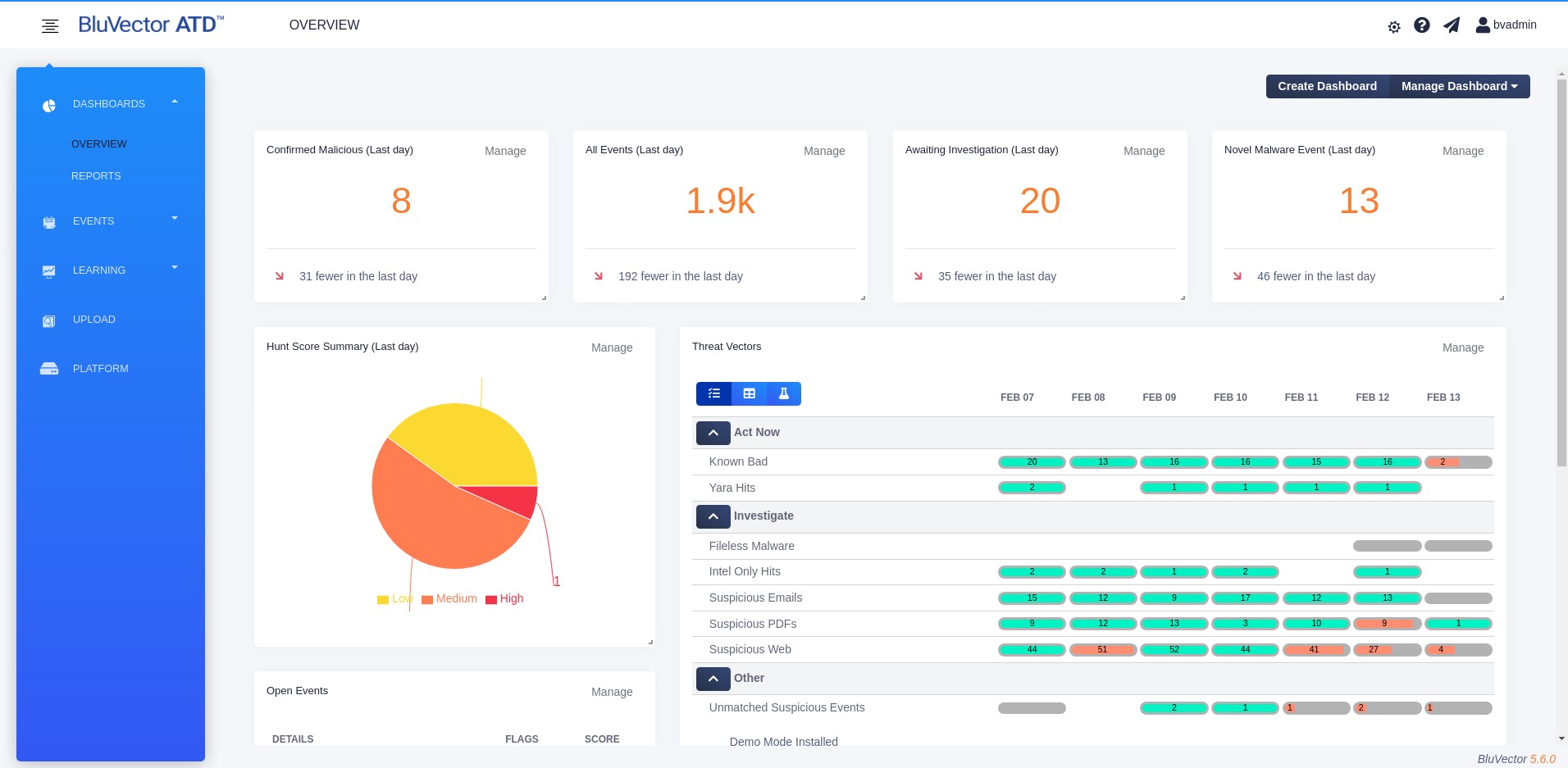This screenshot has height=768, width=1568.
Task: Switch Threat Vectors to table view
Action: [749, 394]
